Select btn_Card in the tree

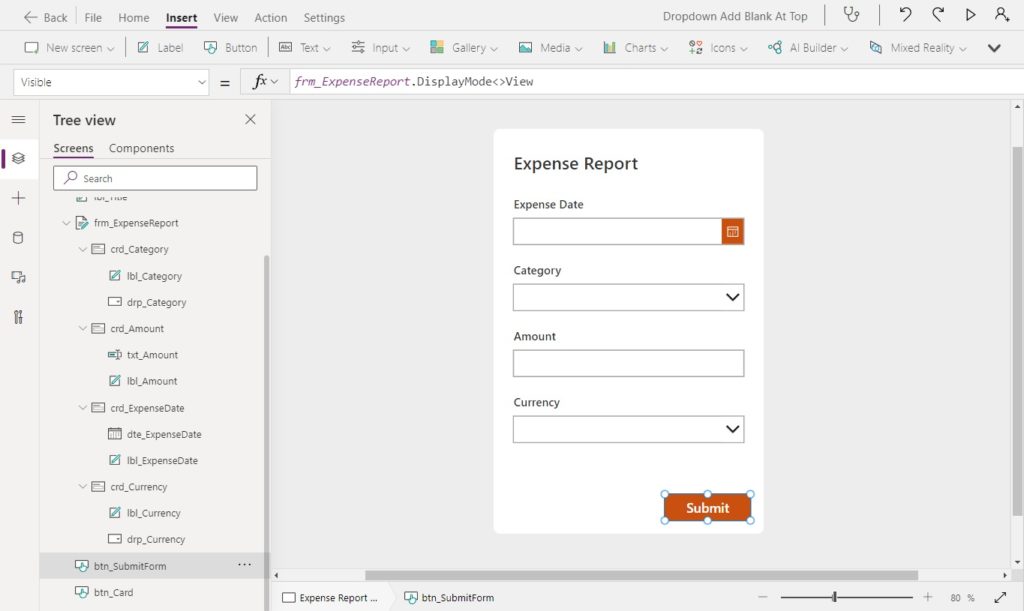click(113, 593)
